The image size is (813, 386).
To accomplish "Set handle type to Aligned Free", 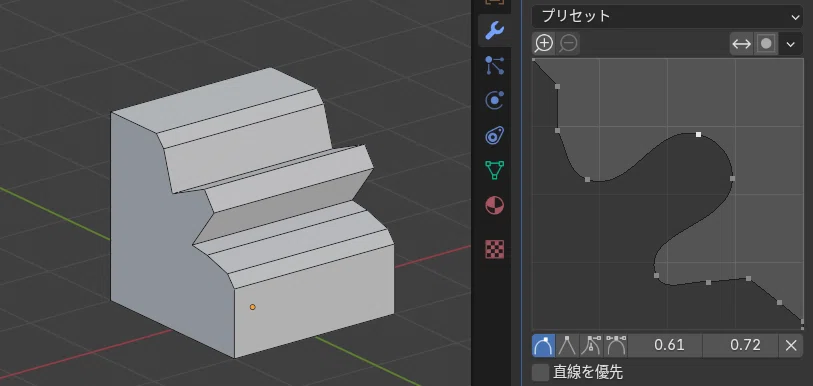I will (x=615, y=345).
